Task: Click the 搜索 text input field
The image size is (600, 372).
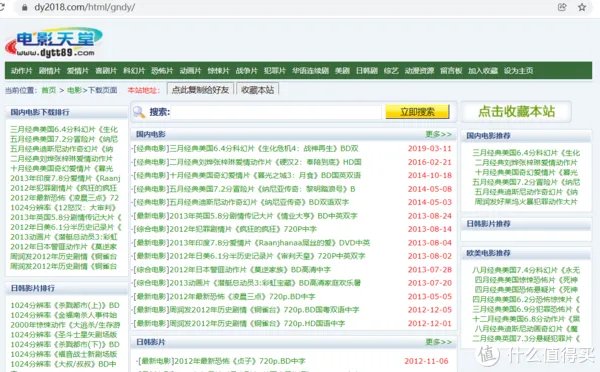Action: 276,112
